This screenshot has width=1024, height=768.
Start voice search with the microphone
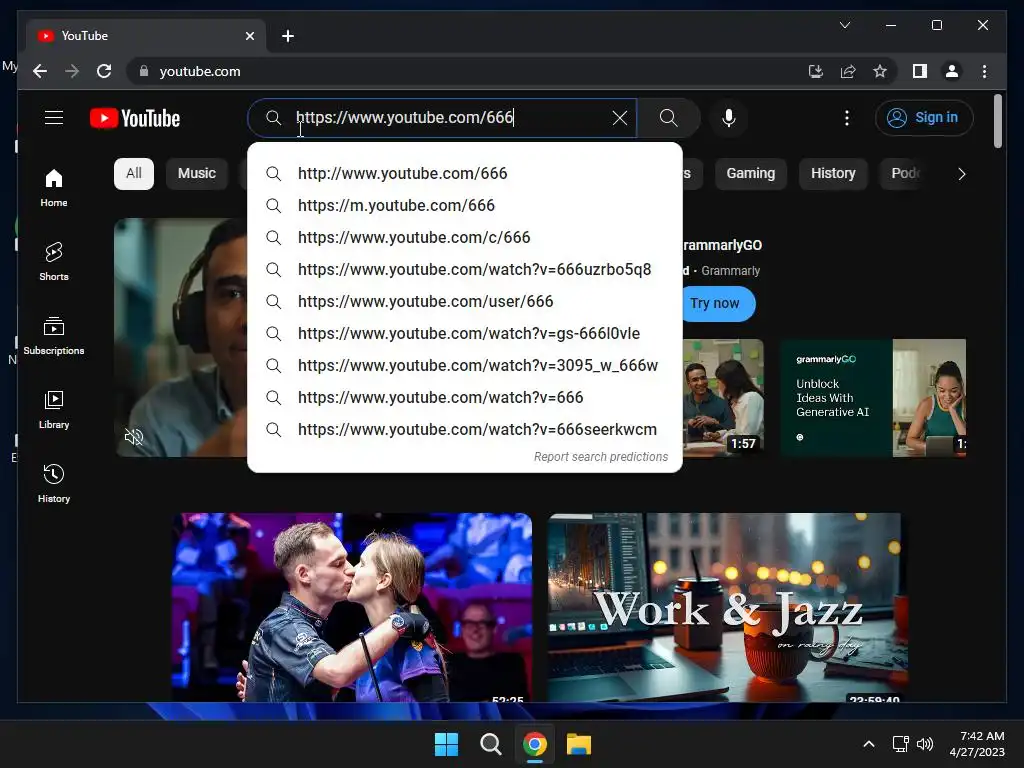pos(729,118)
